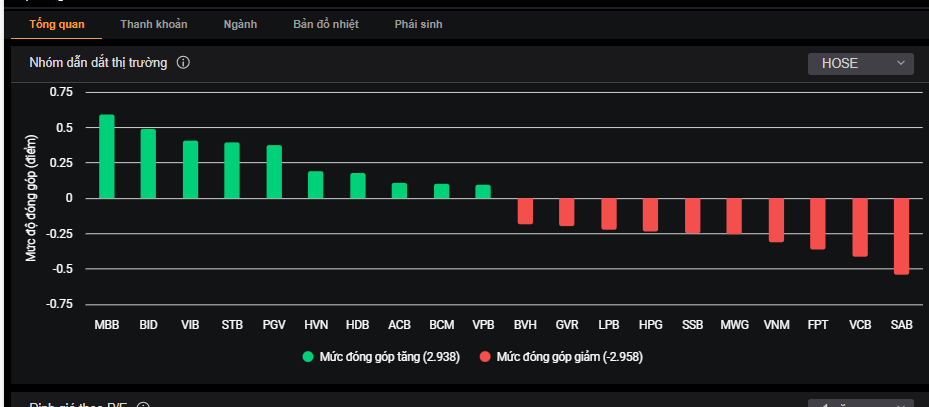Click the red VNM bar

coord(776,220)
